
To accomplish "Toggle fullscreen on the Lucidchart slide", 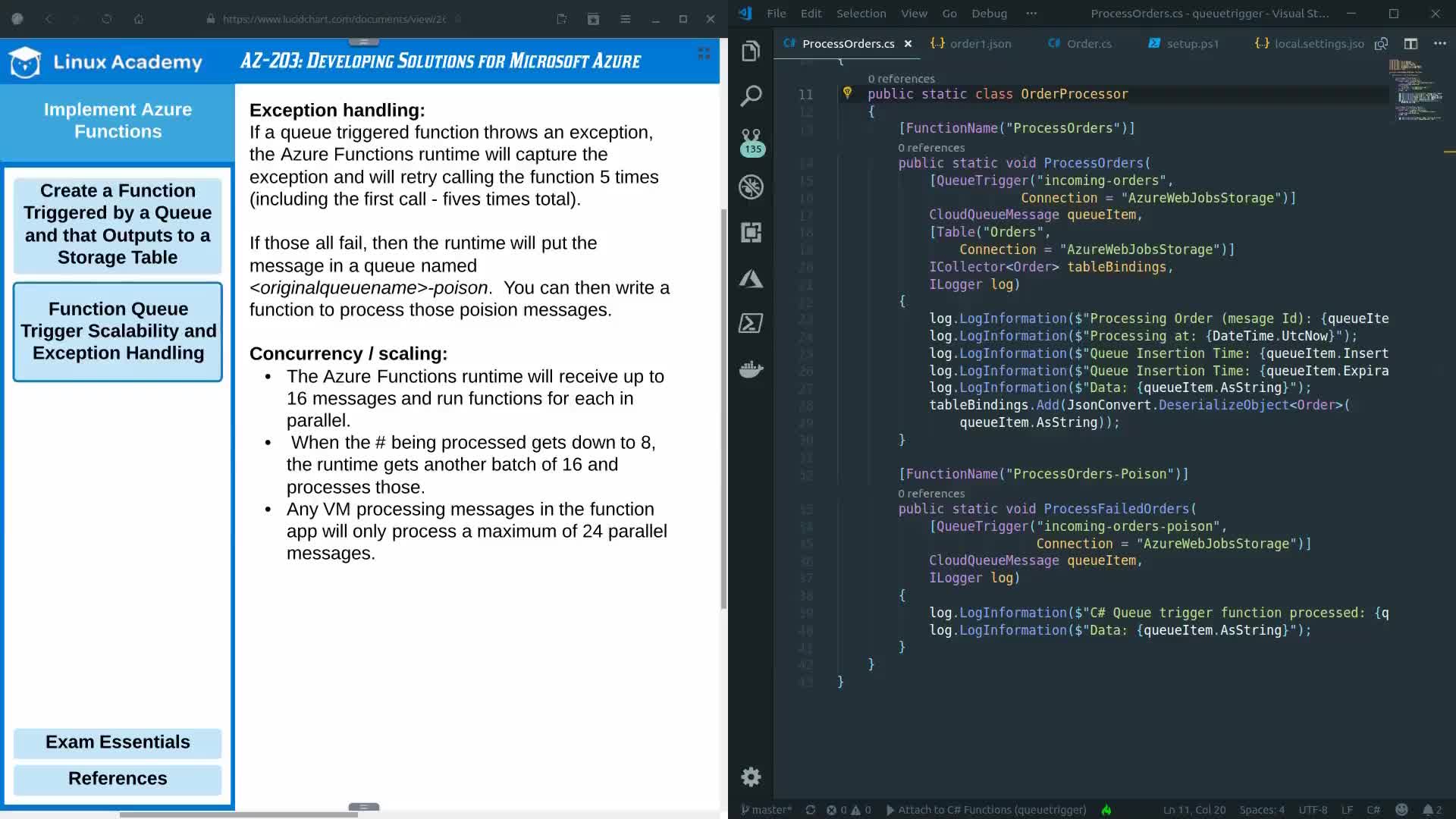I will (704, 53).
